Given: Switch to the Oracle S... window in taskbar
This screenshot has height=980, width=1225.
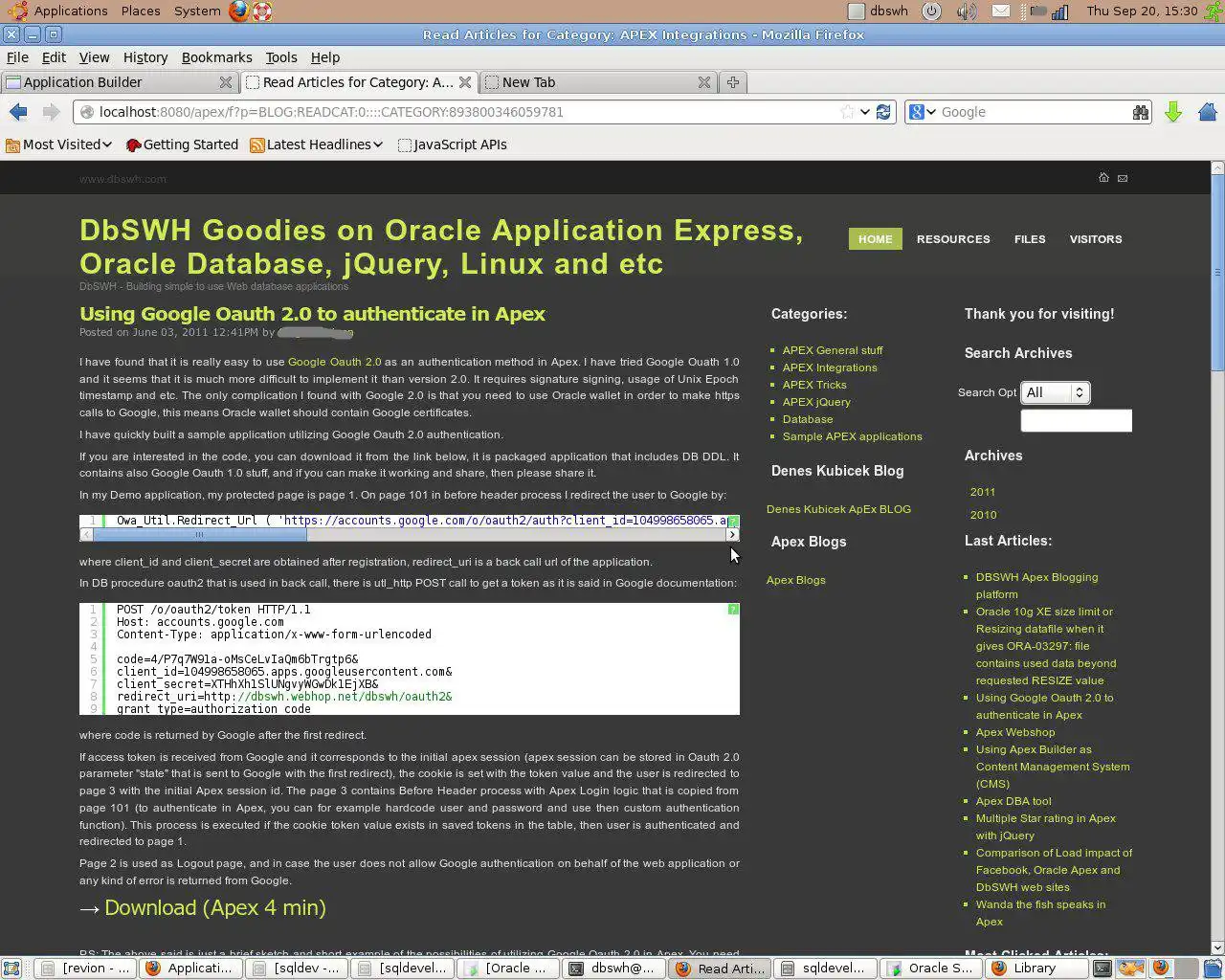Looking at the screenshot, I should (x=932, y=968).
